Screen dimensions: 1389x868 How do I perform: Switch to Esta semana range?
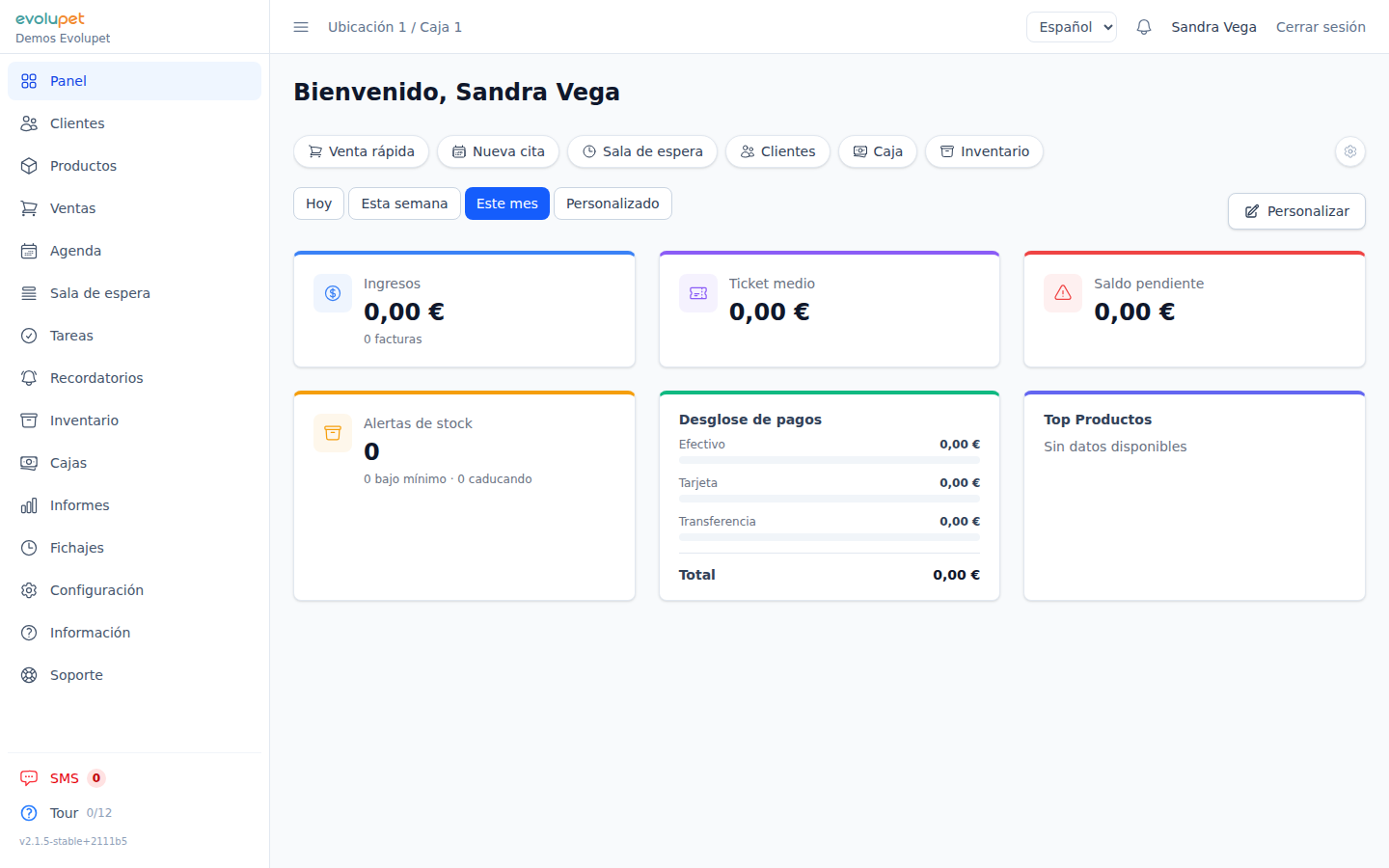tap(404, 203)
